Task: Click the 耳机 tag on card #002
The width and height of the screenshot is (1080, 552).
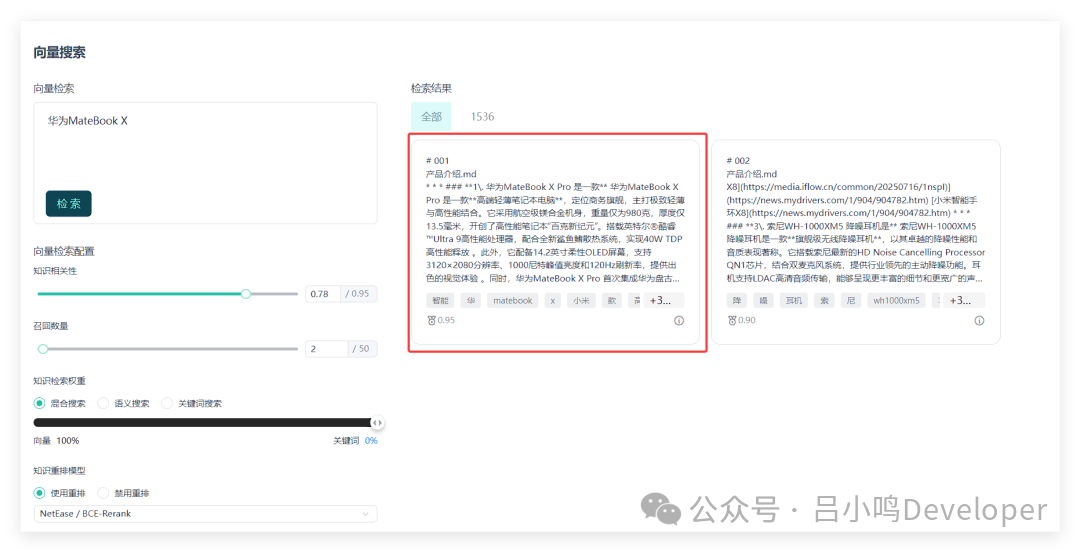Action: tap(793, 300)
